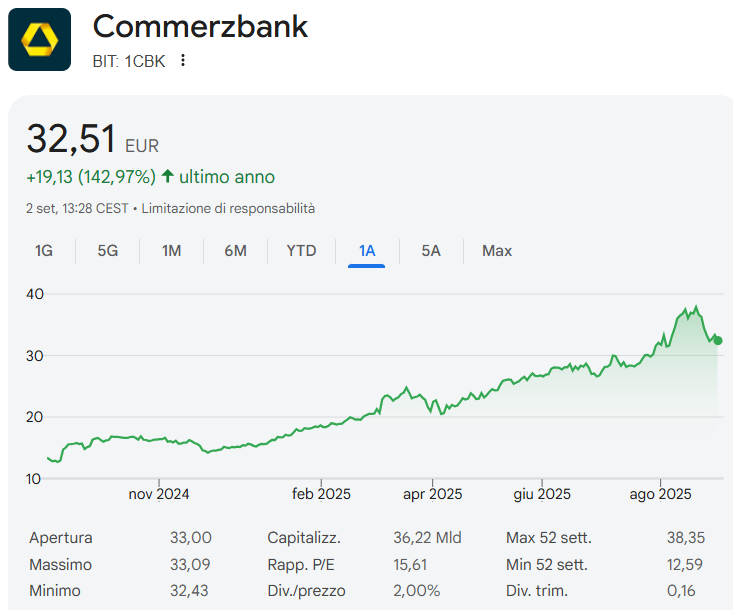
Task: Open the Limitazione di responsabilità link
Action: [x=228, y=208]
